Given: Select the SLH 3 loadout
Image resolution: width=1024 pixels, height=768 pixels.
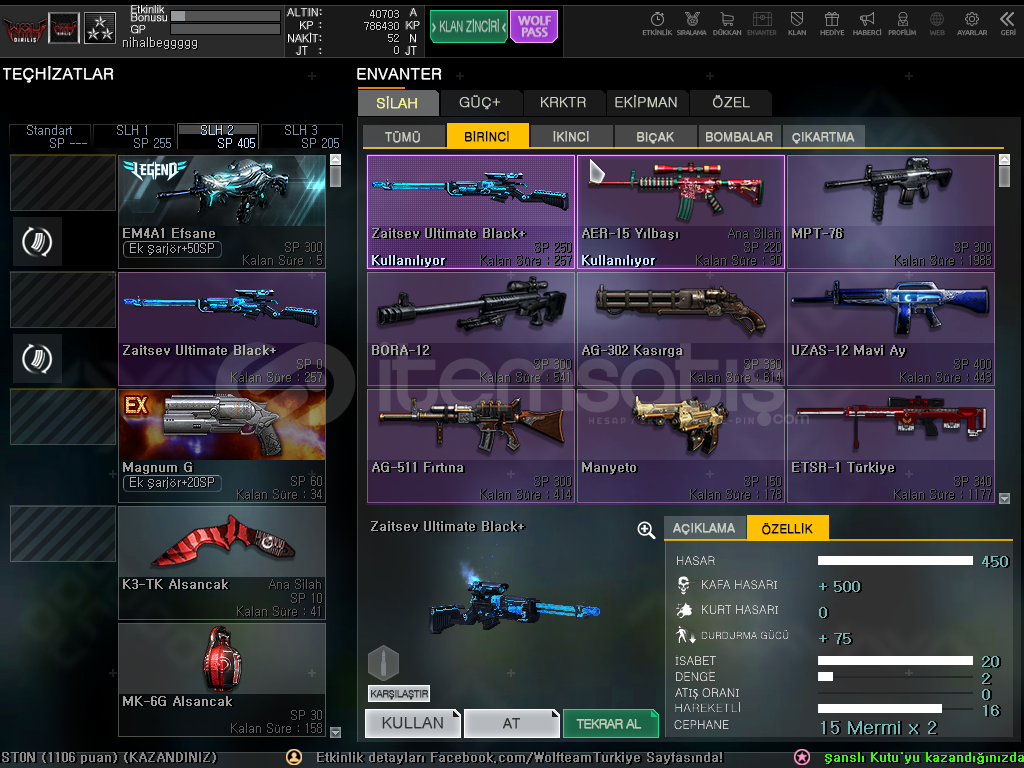Looking at the screenshot, I should click(302, 136).
